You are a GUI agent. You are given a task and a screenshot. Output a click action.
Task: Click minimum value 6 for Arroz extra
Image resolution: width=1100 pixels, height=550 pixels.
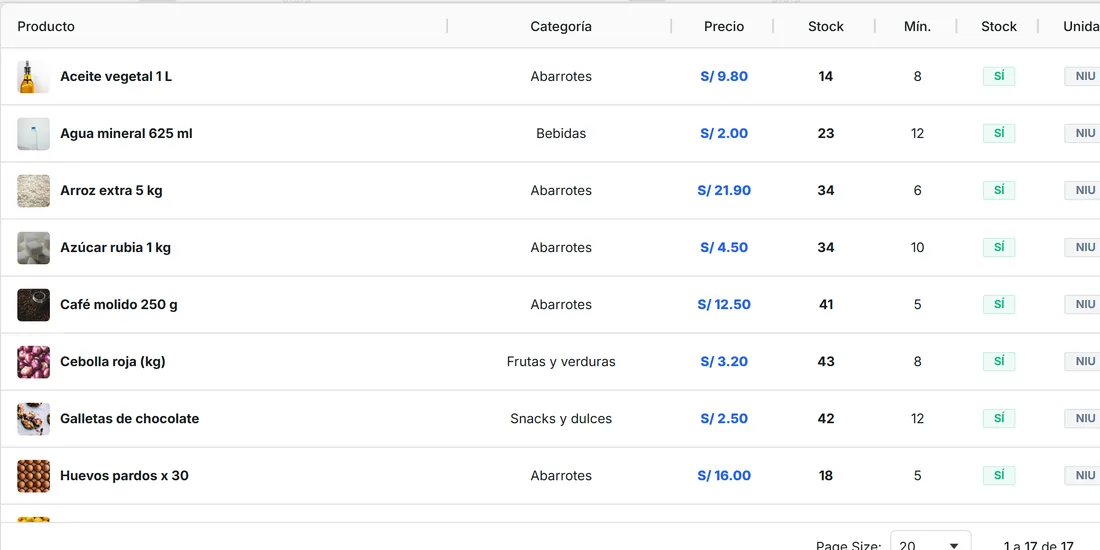point(918,191)
